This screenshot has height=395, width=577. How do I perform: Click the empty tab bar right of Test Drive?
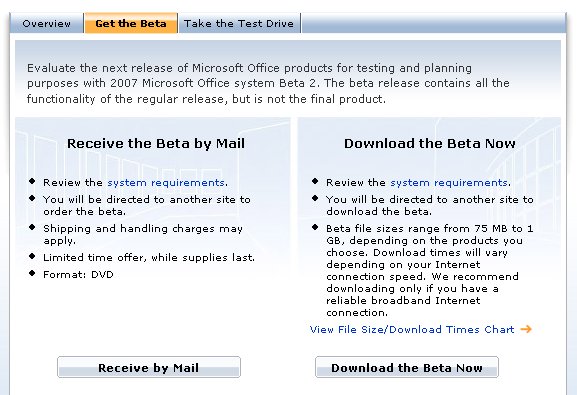tap(433, 23)
